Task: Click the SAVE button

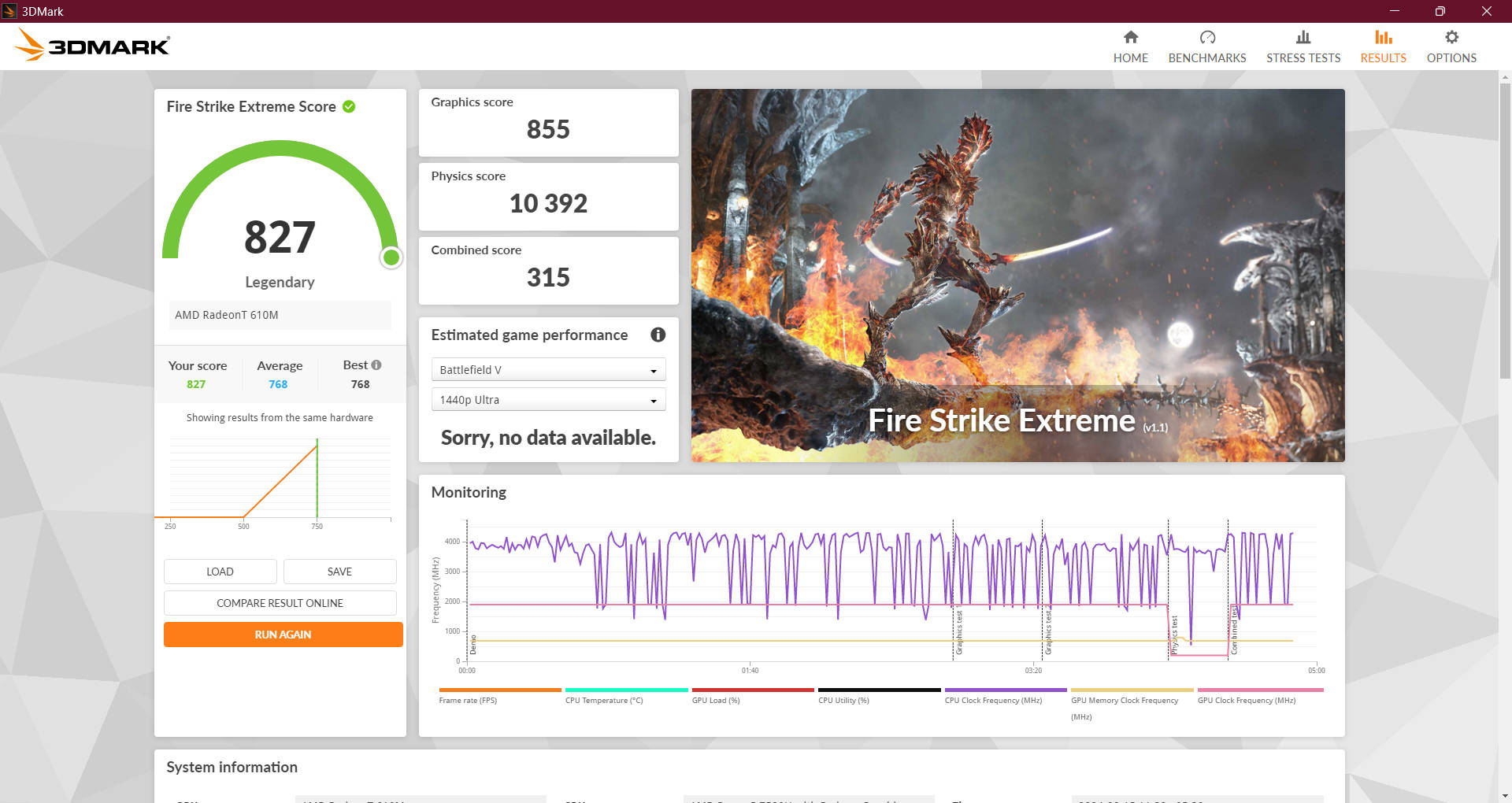Action: [x=339, y=572]
